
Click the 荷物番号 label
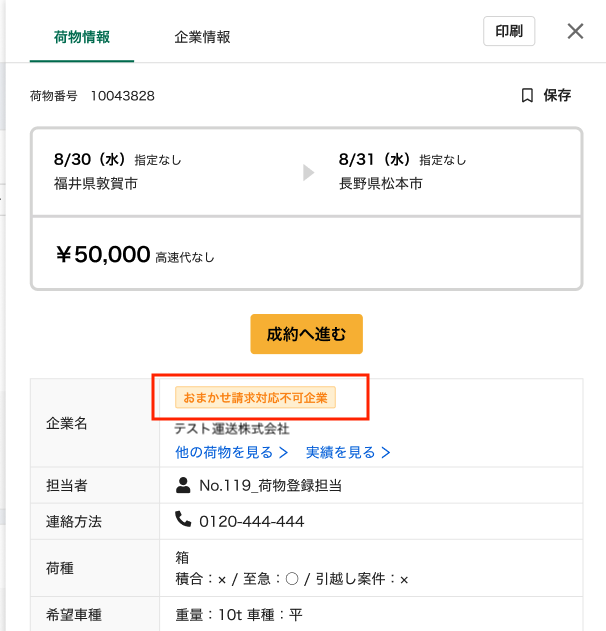tap(54, 96)
